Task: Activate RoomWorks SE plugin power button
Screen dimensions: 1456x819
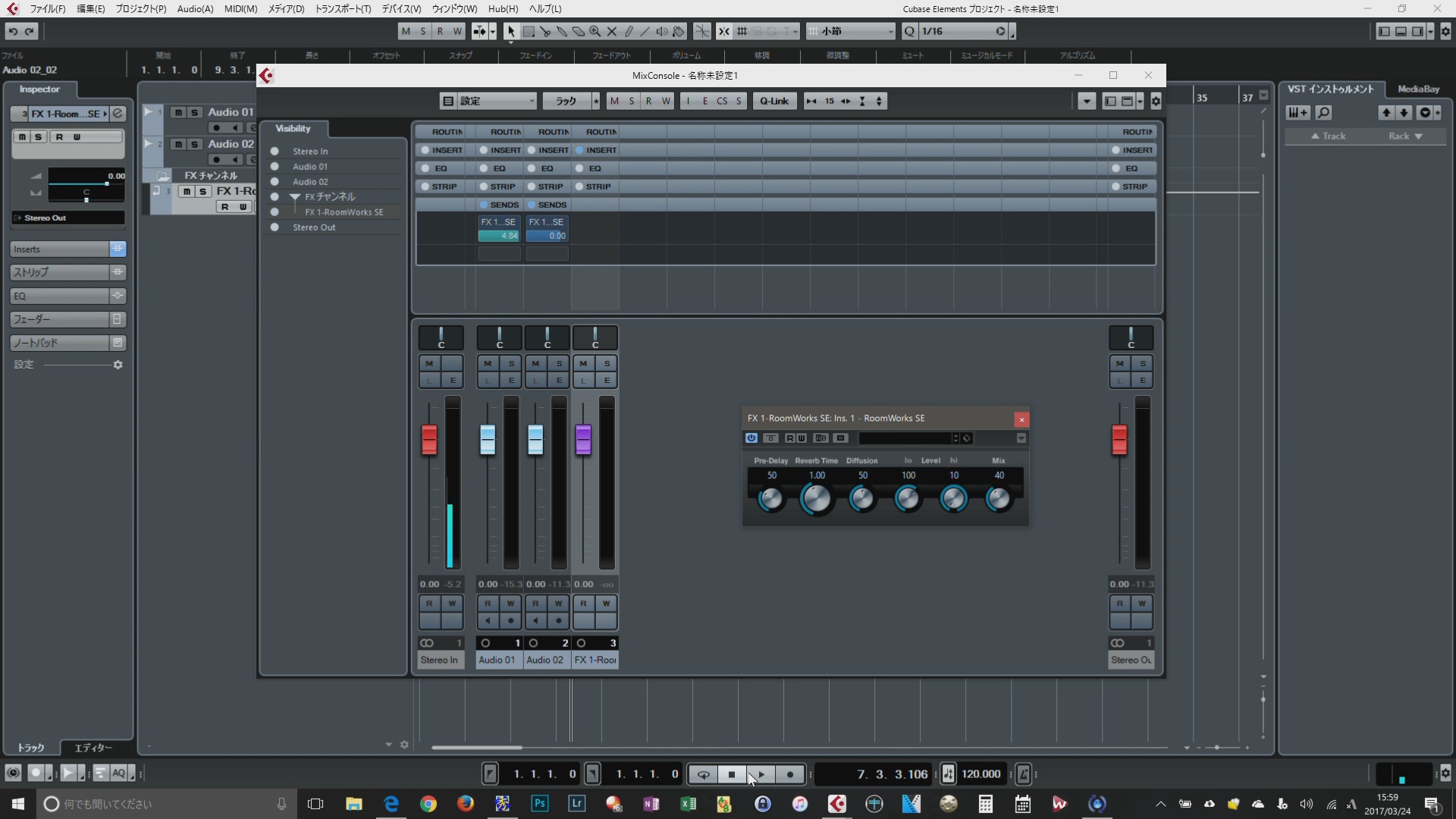Action: pos(751,438)
